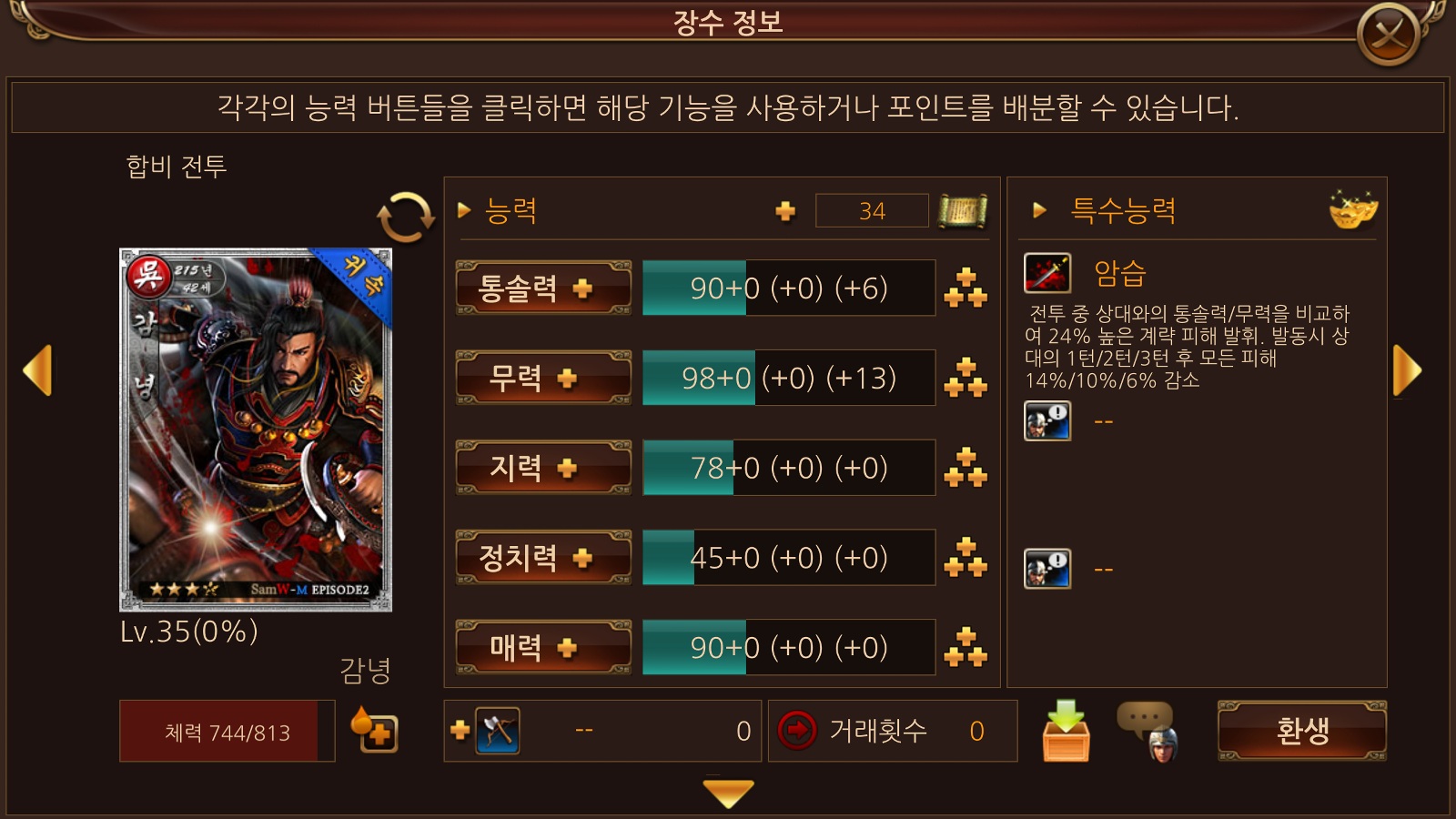Click the potion plus icon next to 체력
This screenshot has height=819, width=1456.
(375, 730)
